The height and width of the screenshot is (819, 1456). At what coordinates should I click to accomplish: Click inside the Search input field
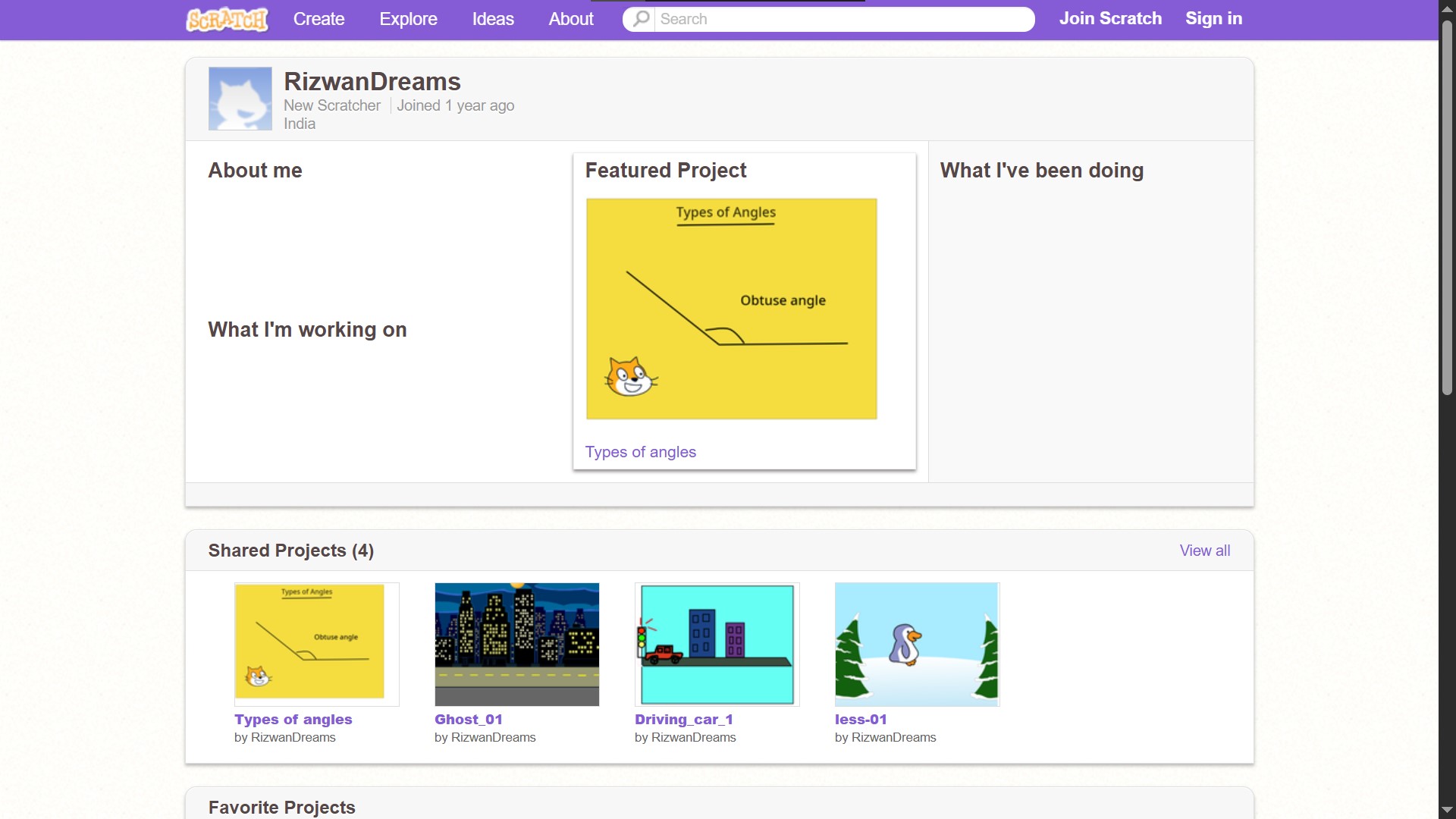point(842,19)
